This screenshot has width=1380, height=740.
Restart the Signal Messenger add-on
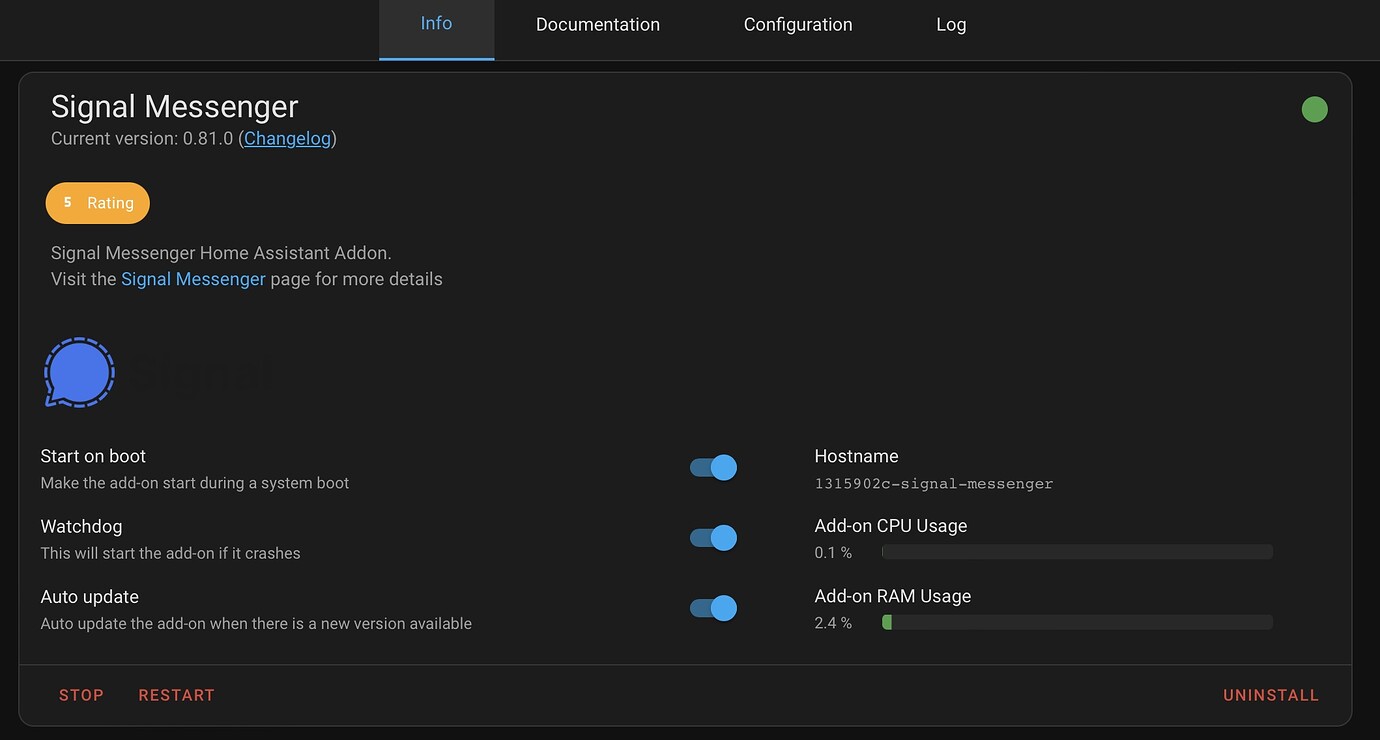tap(176, 695)
